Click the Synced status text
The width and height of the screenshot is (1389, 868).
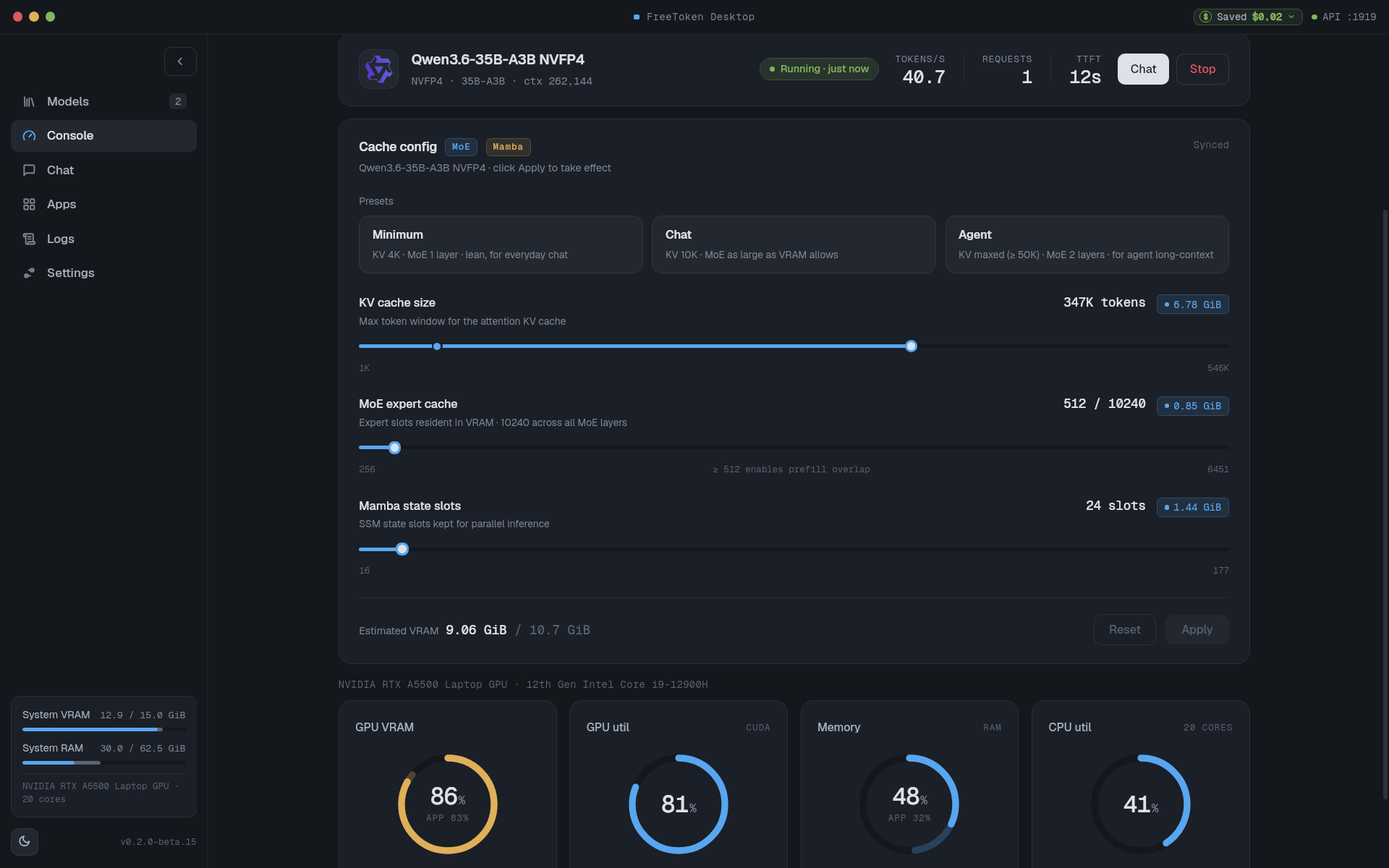coord(1211,145)
